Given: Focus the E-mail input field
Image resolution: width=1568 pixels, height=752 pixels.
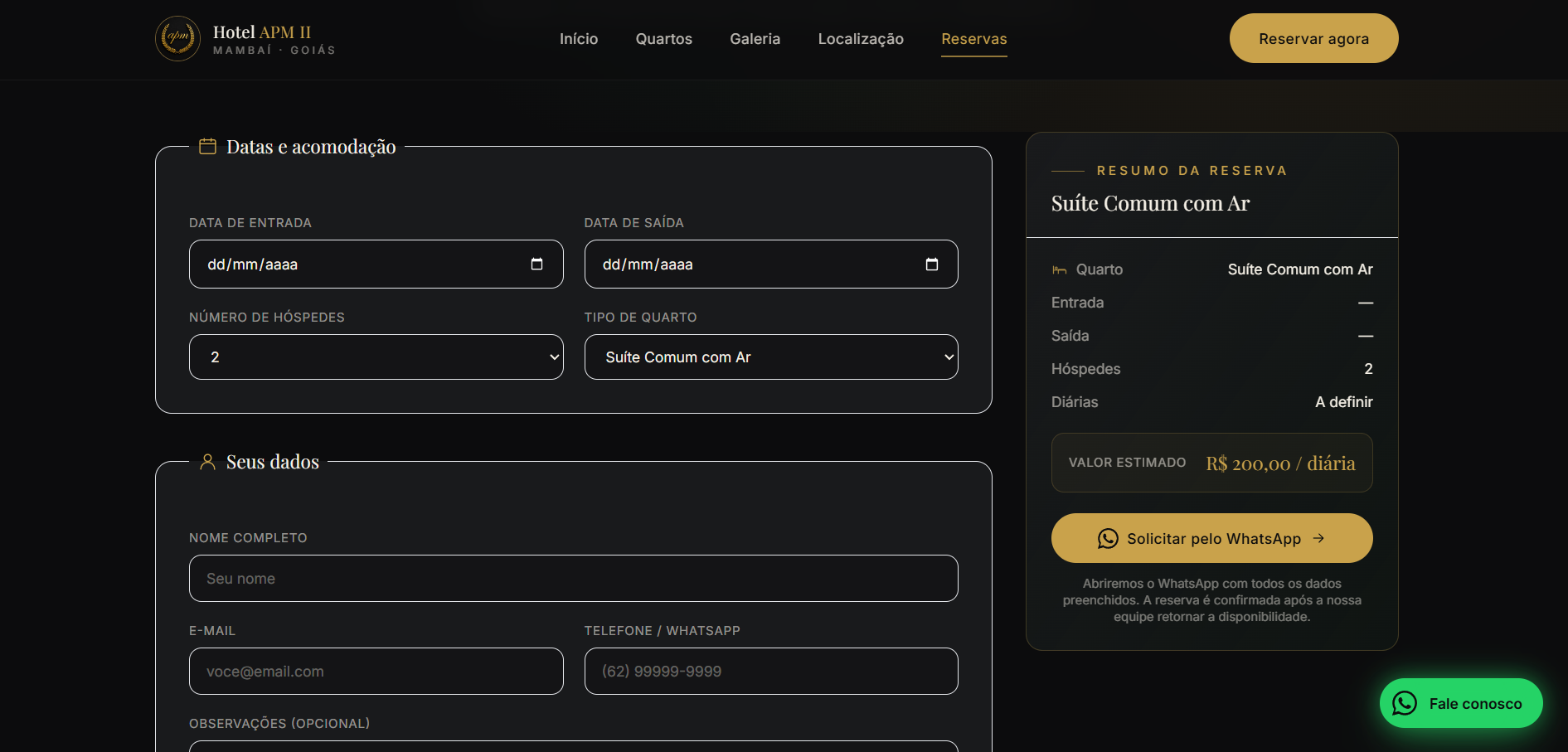Looking at the screenshot, I should click(376, 672).
